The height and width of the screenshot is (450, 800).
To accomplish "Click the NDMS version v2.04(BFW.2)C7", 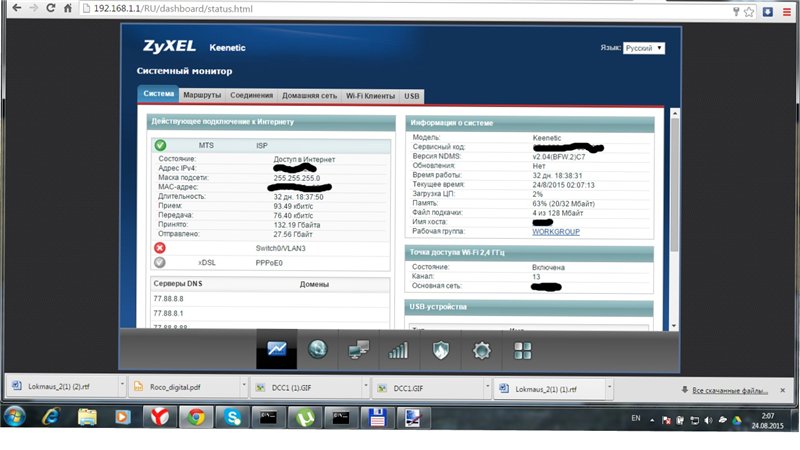I will coord(559,157).
